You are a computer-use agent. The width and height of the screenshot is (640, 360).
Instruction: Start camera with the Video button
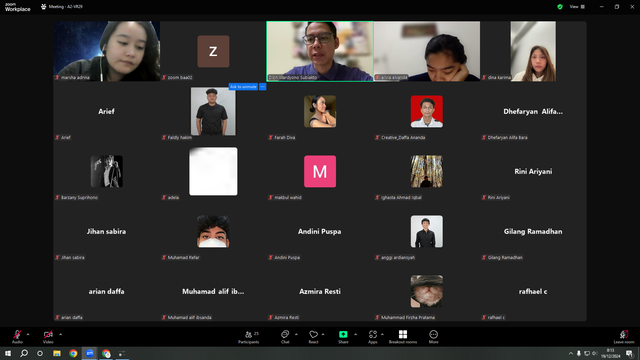click(48, 337)
